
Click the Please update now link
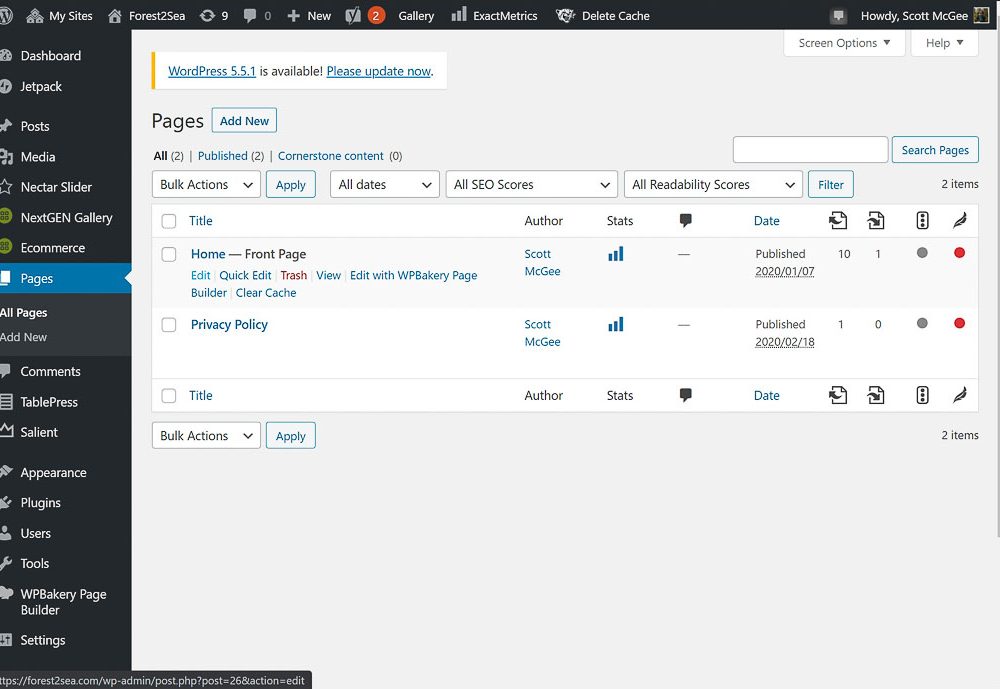pyautogui.click(x=378, y=71)
